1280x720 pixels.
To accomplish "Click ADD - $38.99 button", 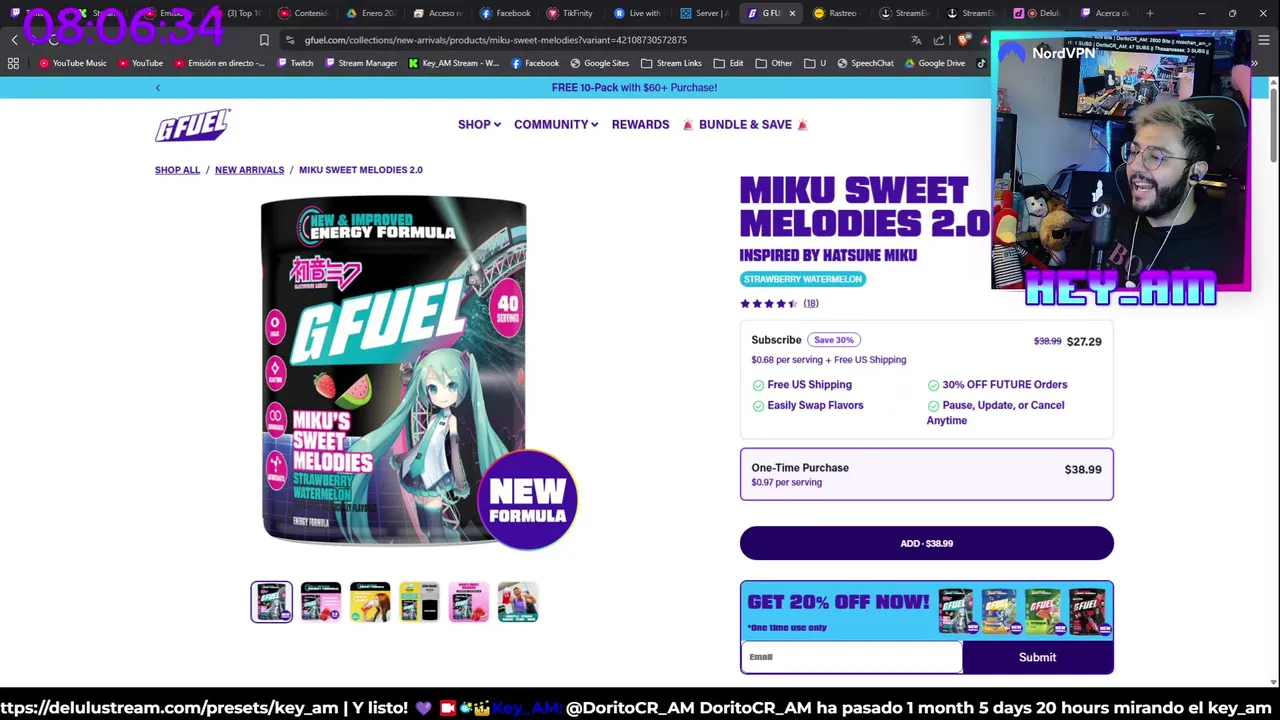I will click(x=926, y=543).
